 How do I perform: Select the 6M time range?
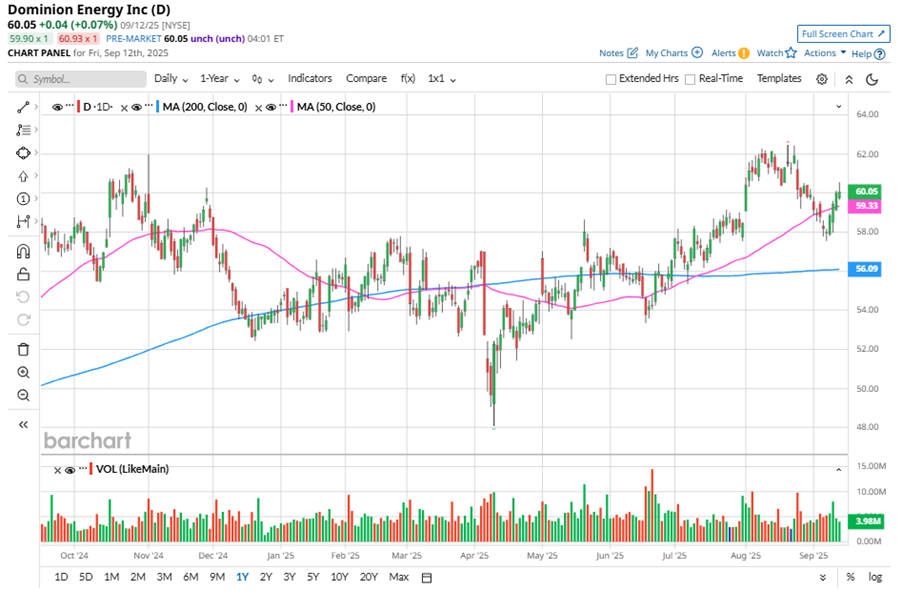tap(190, 577)
